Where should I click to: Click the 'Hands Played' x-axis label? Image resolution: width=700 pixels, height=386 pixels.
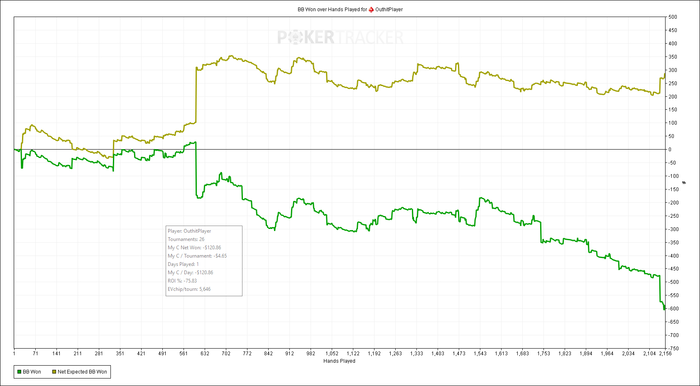coord(340,361)
